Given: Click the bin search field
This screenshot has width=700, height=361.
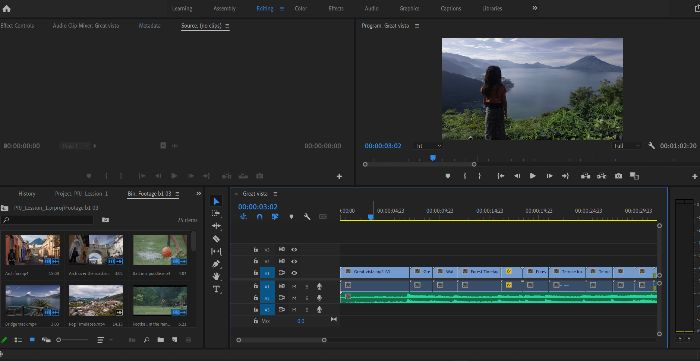Looking at the screenshot, I should pyautogui.click(x=47, y=220).
